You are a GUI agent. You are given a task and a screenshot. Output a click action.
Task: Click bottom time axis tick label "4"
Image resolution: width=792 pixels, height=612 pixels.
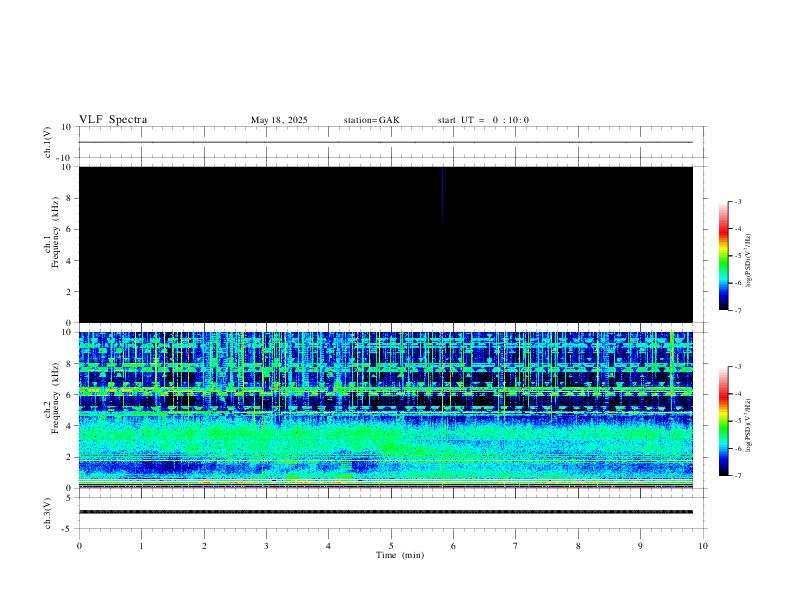[x=328, y=546]
